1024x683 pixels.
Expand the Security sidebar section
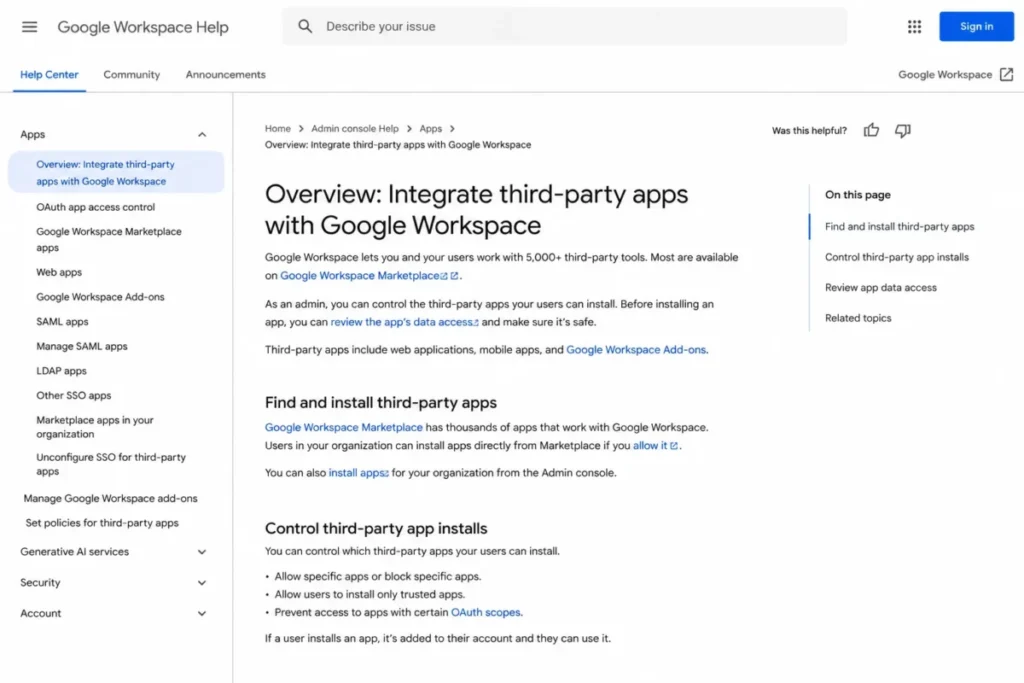(202, 582)
